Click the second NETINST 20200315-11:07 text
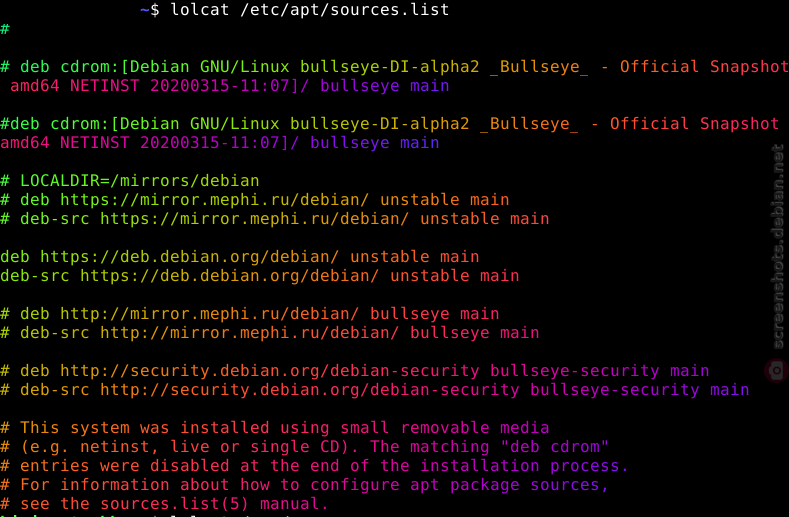This screenshot has height=517, width=789. point(169,143)
